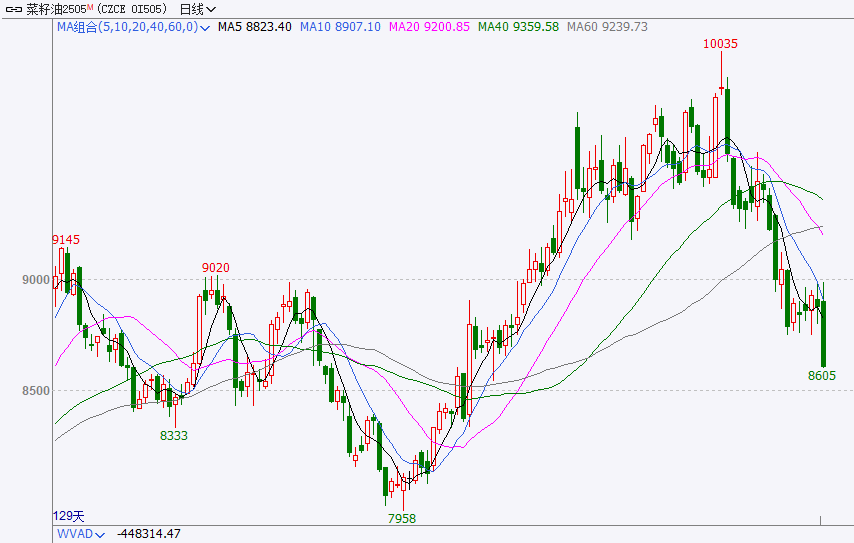Viewport: 854px width, 543px height.
Task: Open the WVAD indicator dropdown
Action: (x=81, y=534)
